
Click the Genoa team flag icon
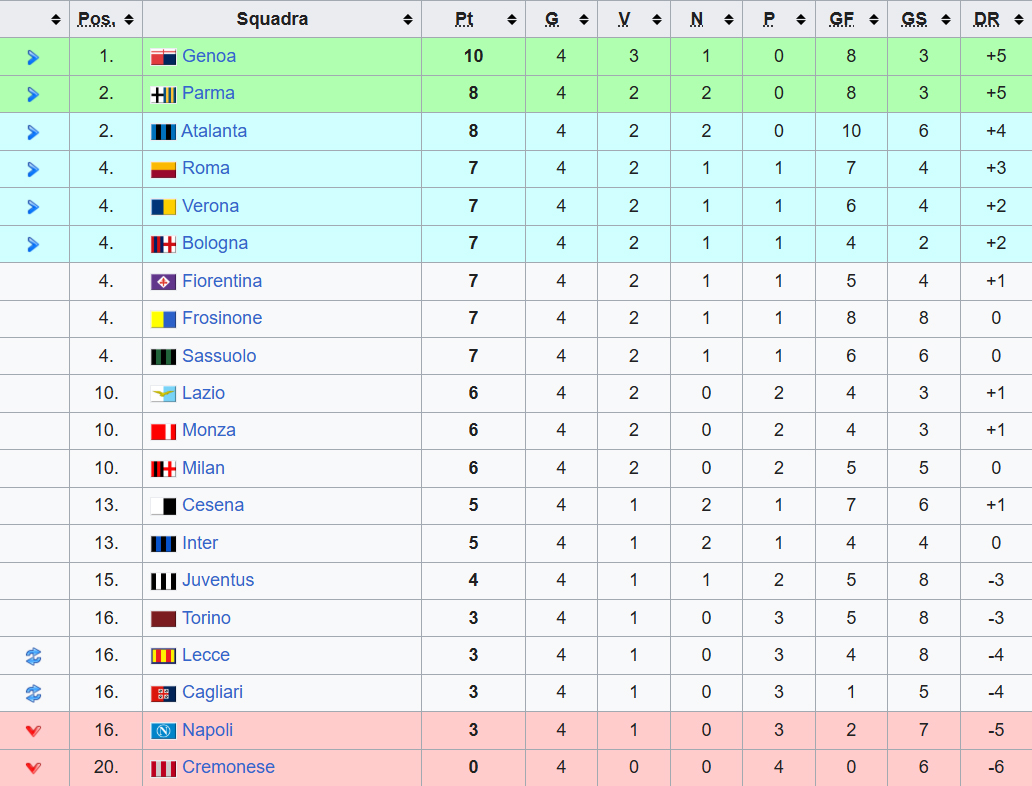click(x=163, y=57)
